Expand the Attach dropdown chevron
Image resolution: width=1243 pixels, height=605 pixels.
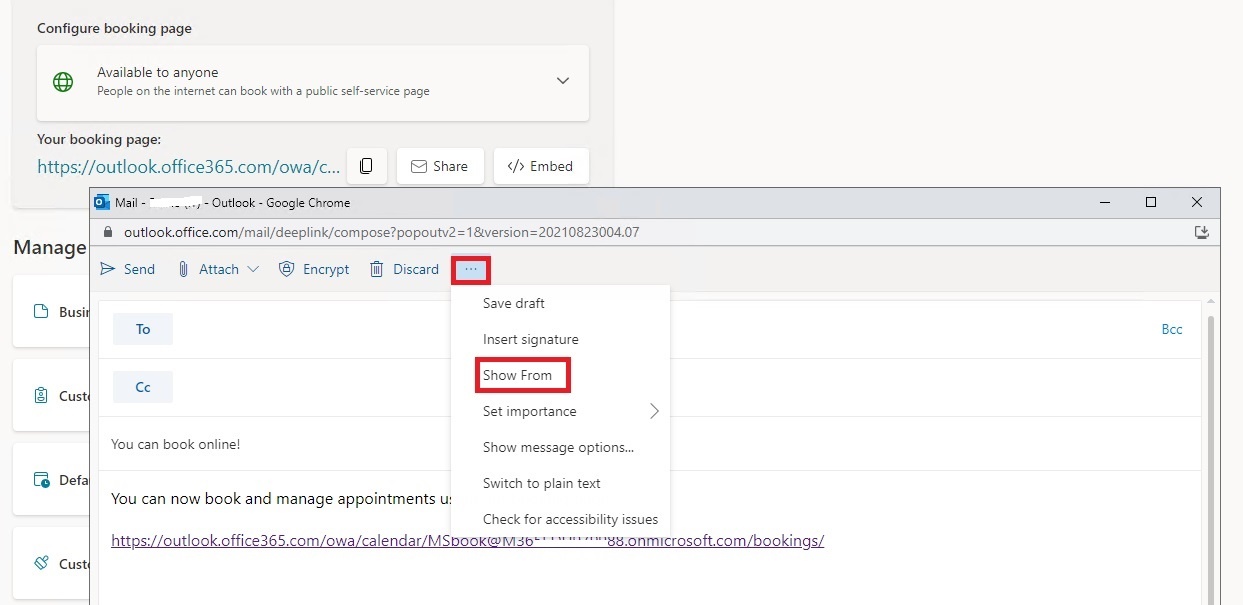coord(252,268)
